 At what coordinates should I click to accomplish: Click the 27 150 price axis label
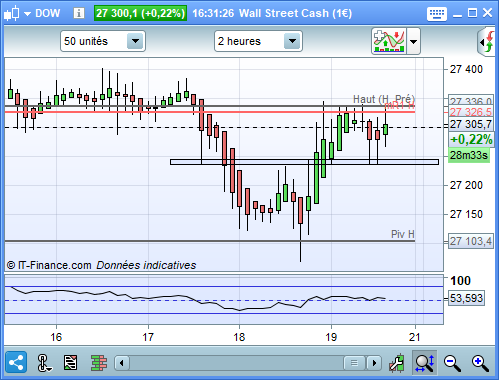coord(466,214)
